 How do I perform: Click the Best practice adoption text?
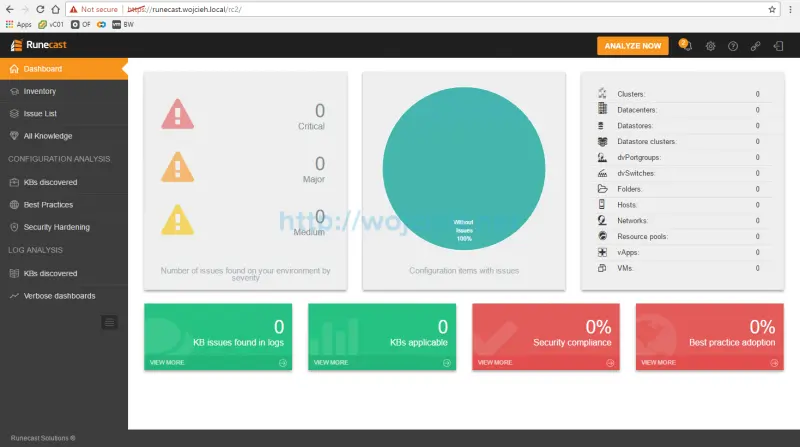pos(732,342)
